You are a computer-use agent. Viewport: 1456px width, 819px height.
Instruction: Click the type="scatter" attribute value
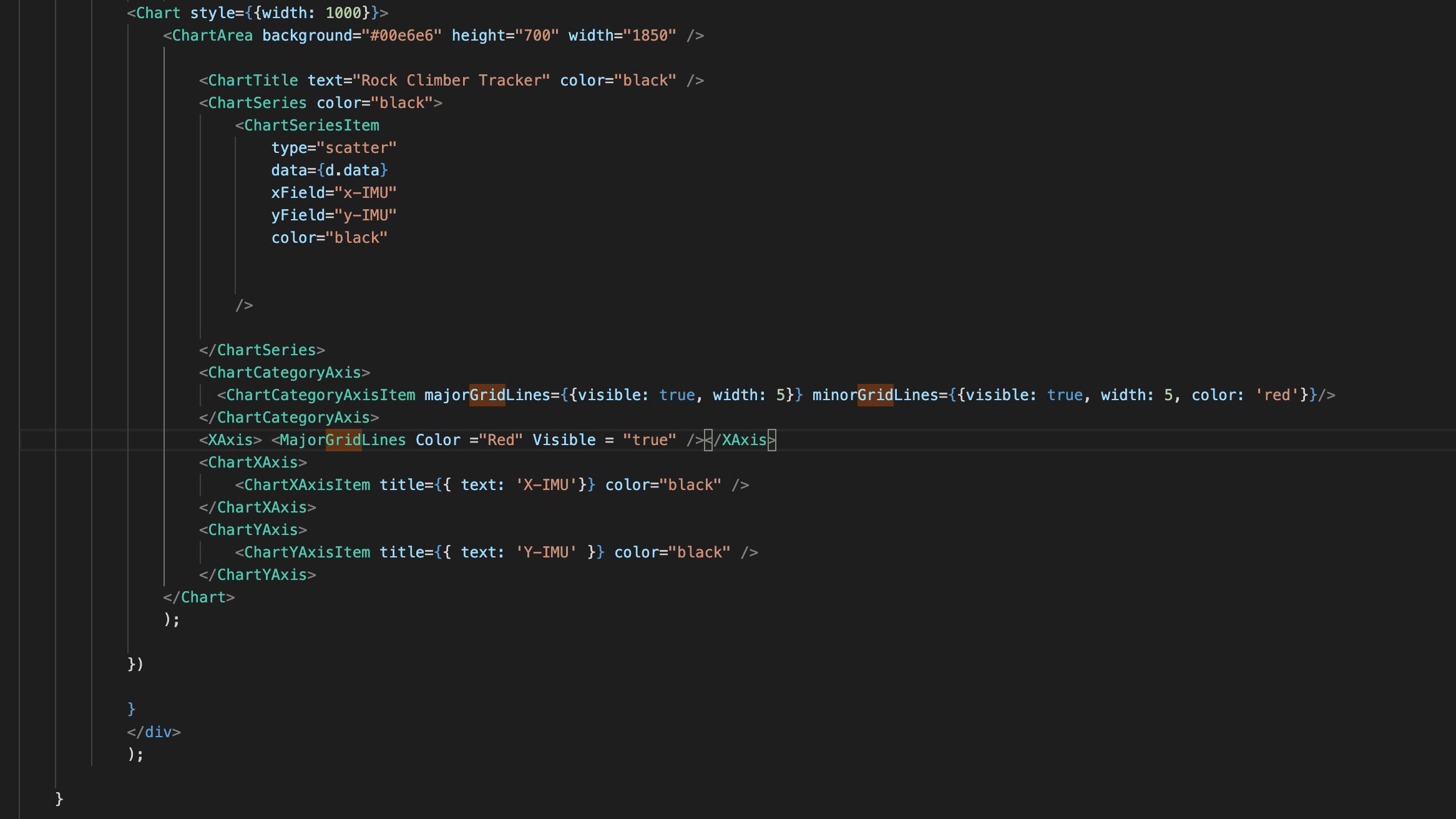point(356,148)
